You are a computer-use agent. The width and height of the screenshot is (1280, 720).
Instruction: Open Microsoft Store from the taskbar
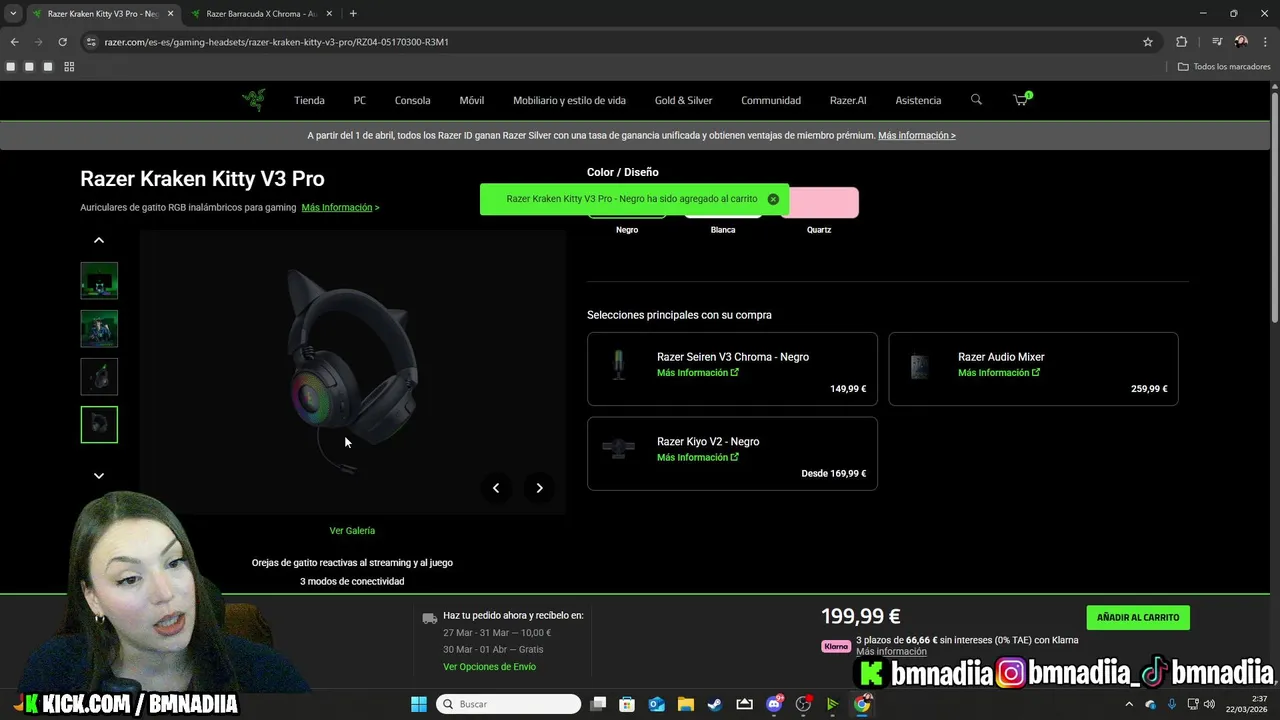tap(627, 704)
